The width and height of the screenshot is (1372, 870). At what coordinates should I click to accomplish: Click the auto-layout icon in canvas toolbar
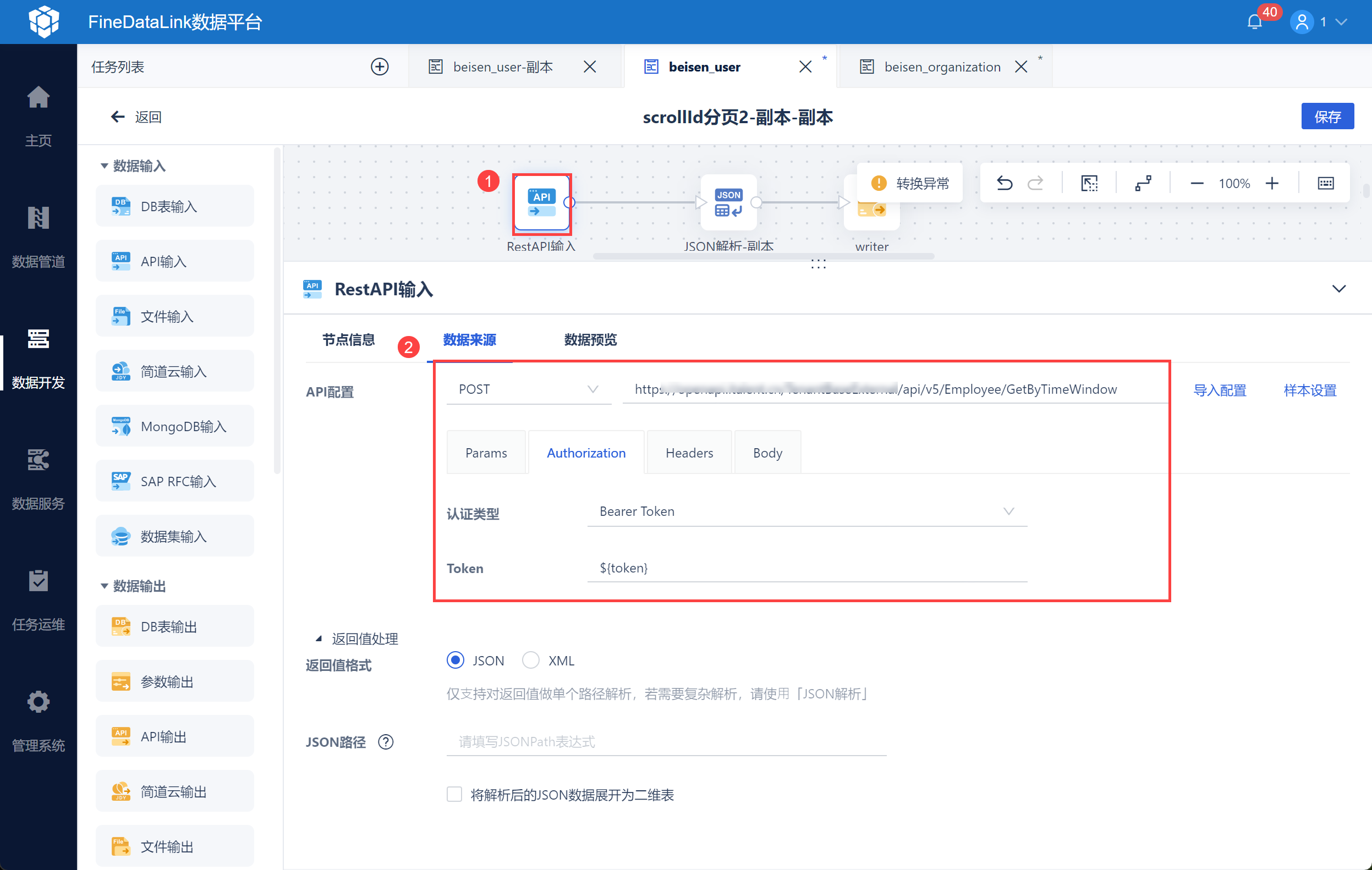point(1143,184)
